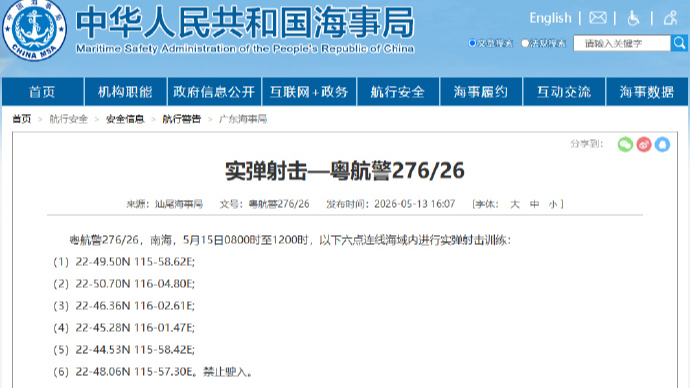Viewport: 690px width, 388px height.
Task: Select the first search-type radio button
Action: [472, 43]
